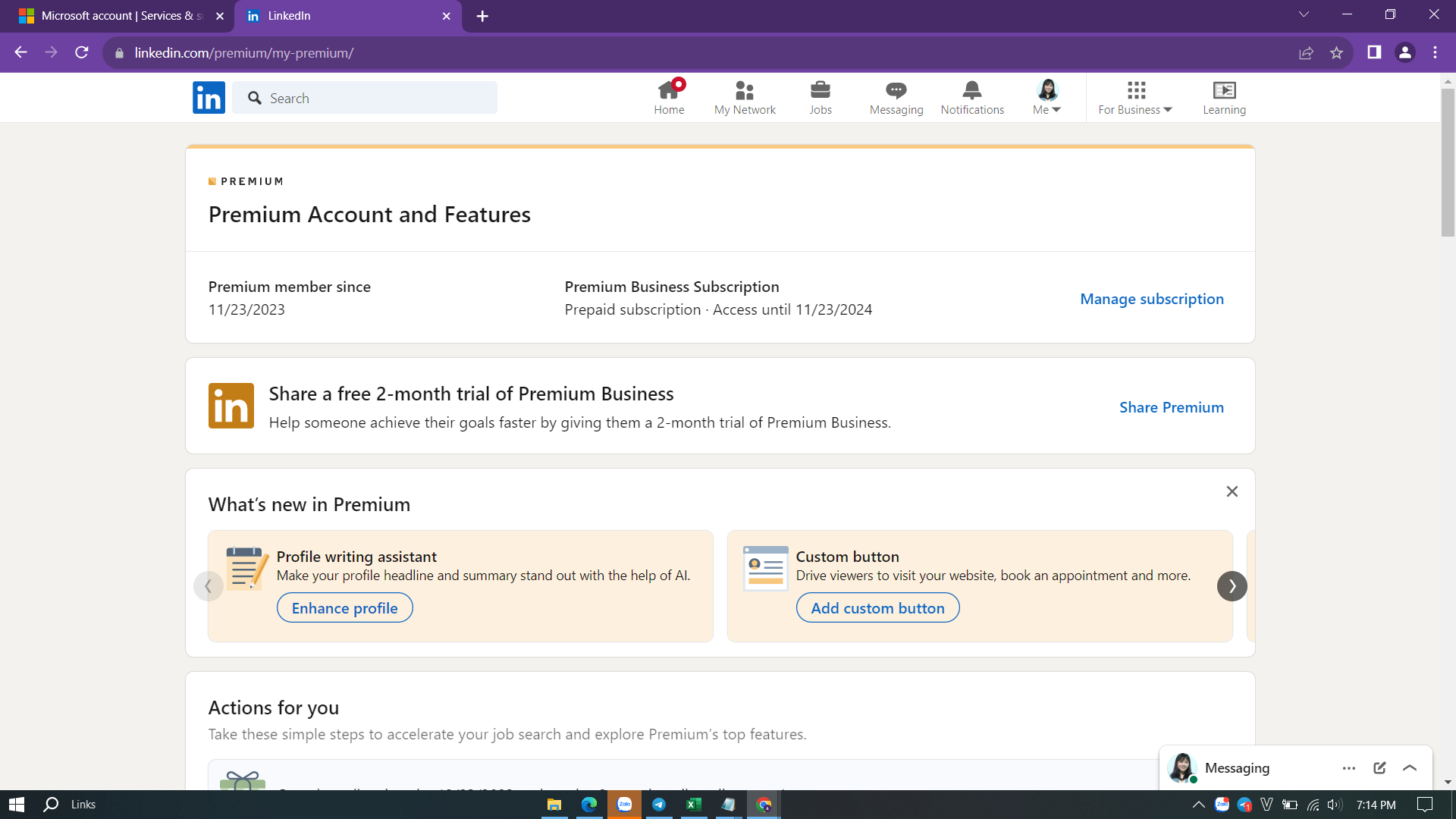View Notifications bell
This screenshot has width=1456, height=819.
coord(972,98)
